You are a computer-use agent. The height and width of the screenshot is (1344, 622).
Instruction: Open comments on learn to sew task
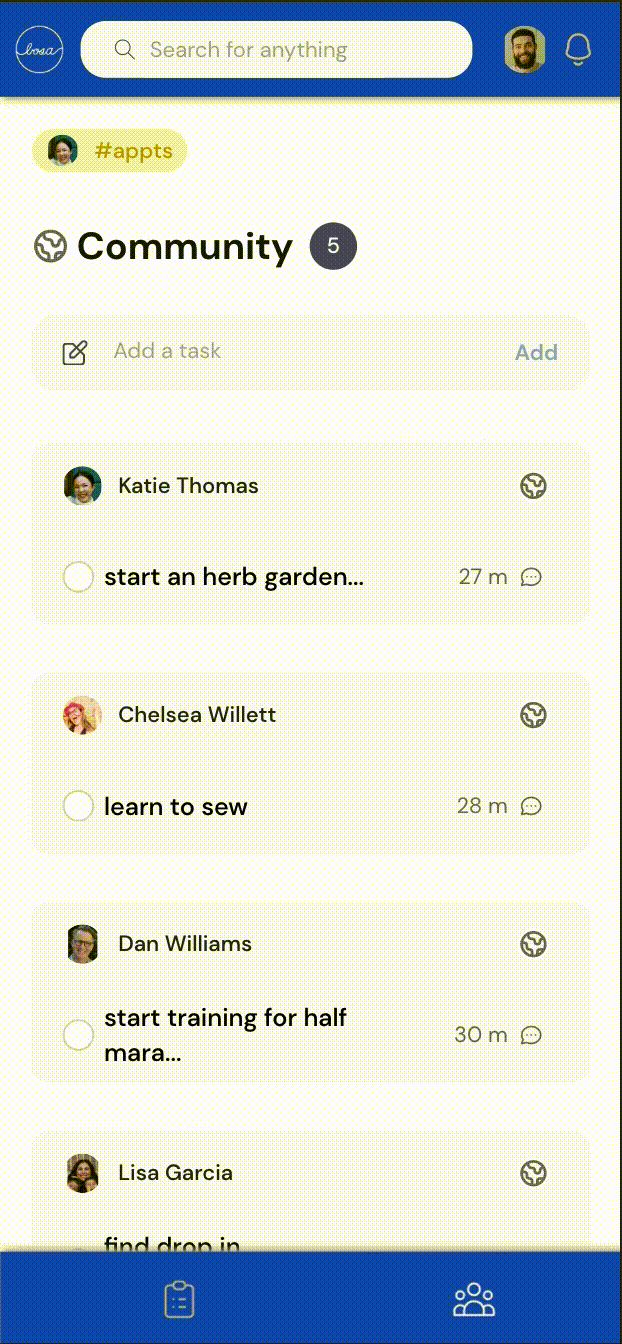point(532,806)
